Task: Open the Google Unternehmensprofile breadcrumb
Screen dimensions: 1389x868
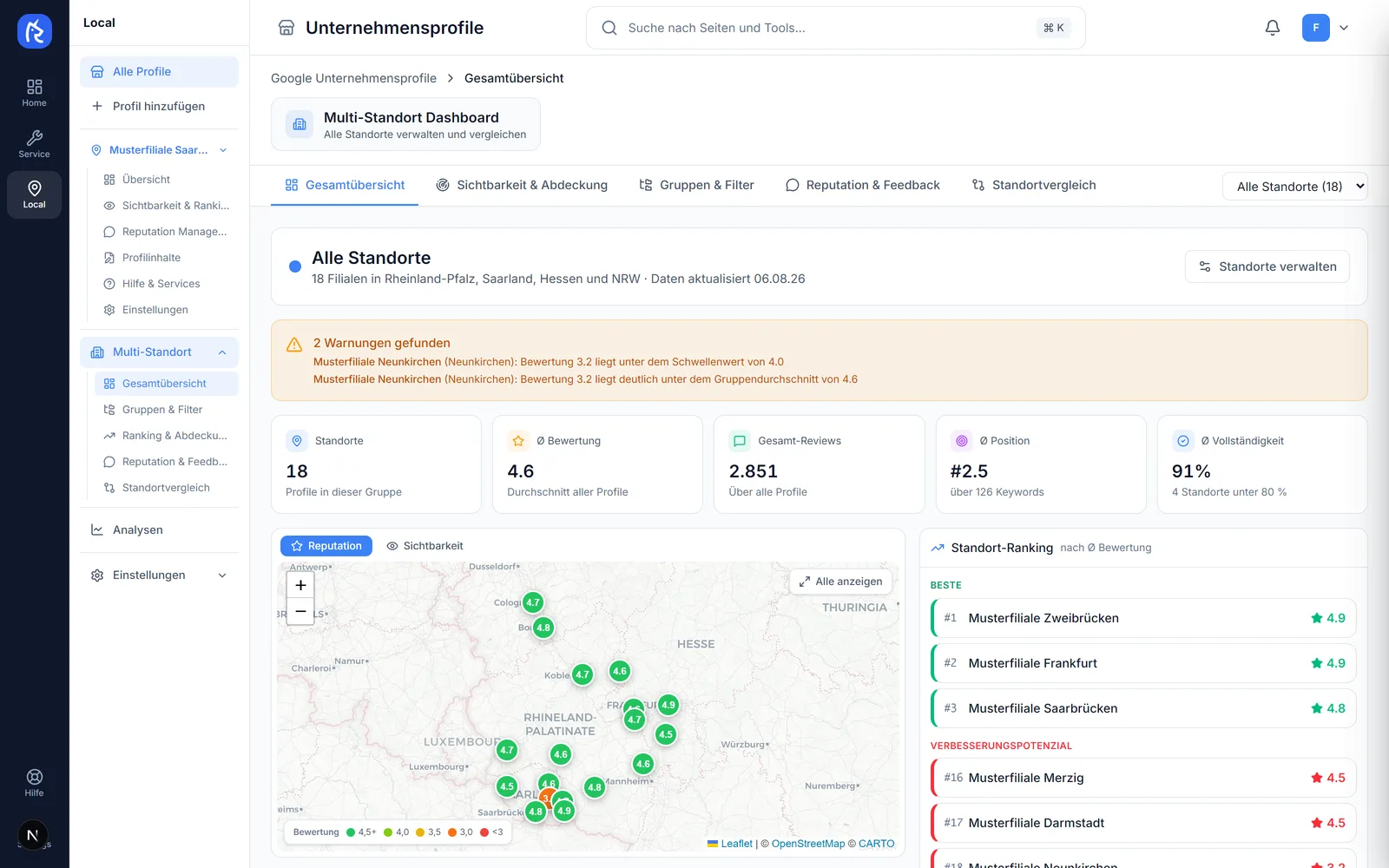Action: pos(353,78)
